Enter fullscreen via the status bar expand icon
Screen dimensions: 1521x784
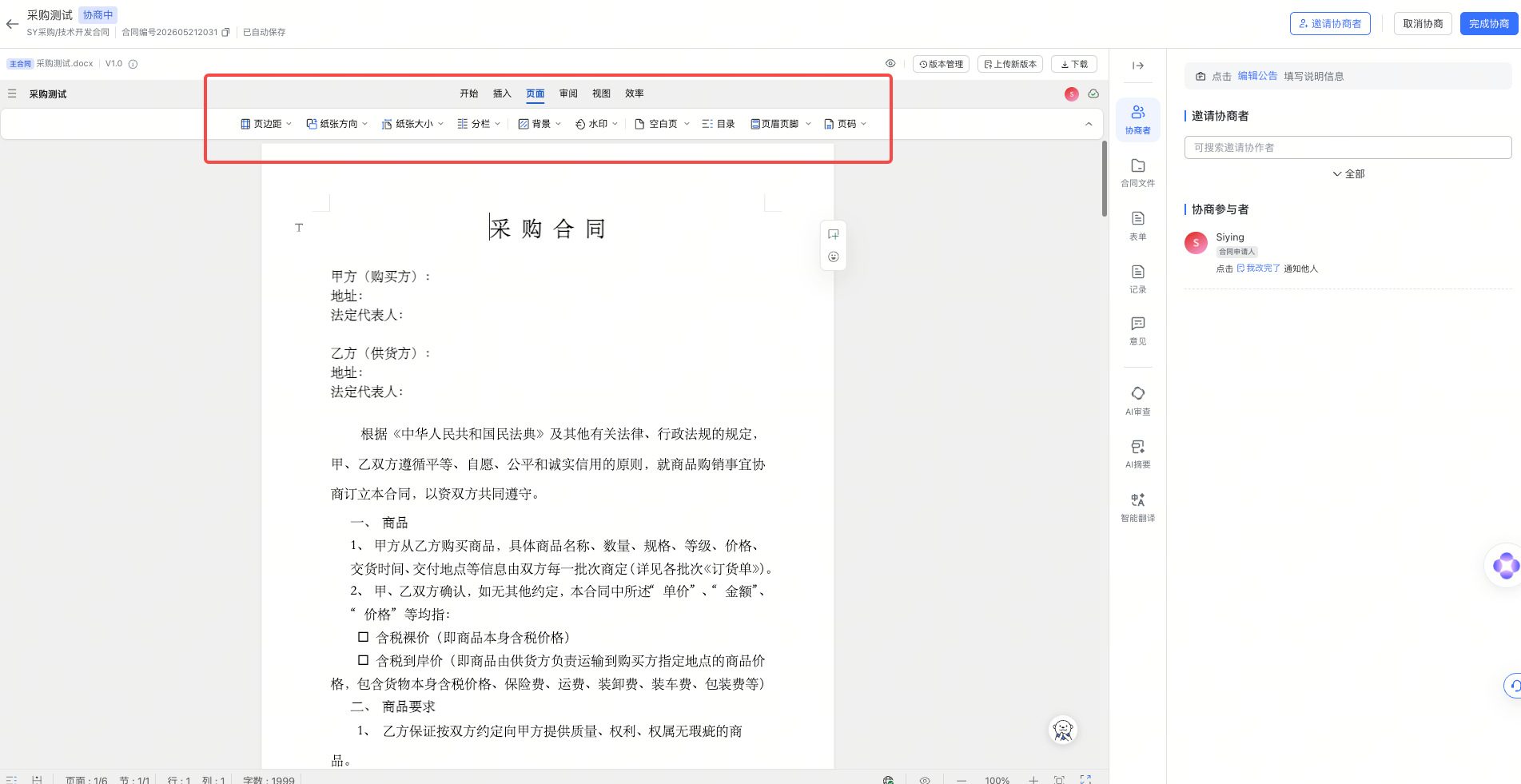(x=1085, y=779)
